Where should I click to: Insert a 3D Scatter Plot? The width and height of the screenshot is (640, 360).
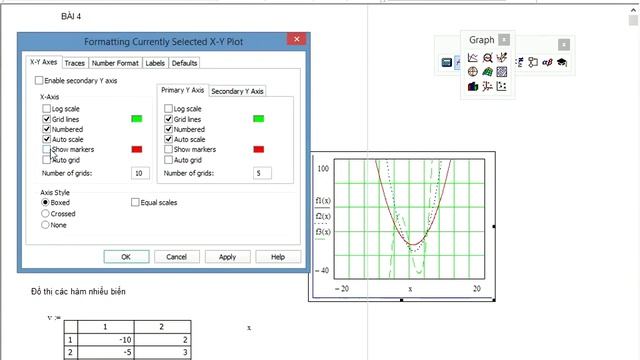487,86
